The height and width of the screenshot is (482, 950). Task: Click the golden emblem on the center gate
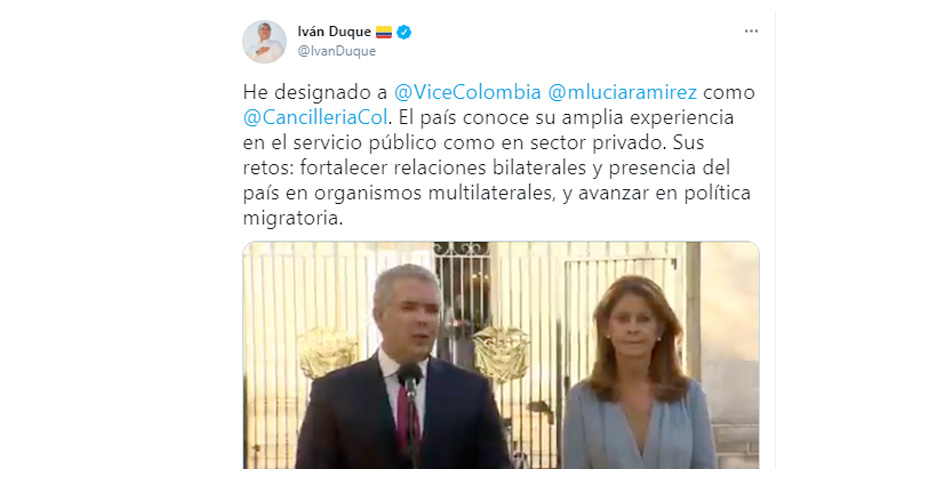500,354
